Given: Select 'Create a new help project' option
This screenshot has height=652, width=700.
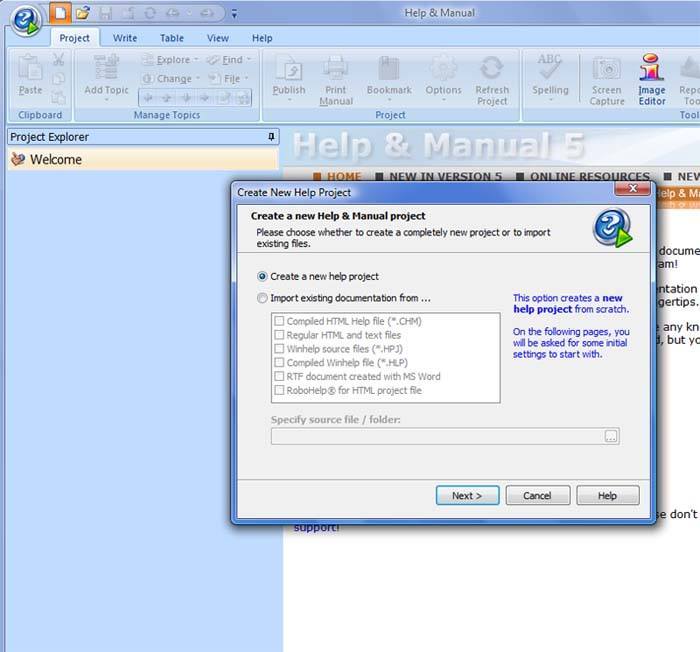Looking at the screenshot, I should [x=263, y=276].
